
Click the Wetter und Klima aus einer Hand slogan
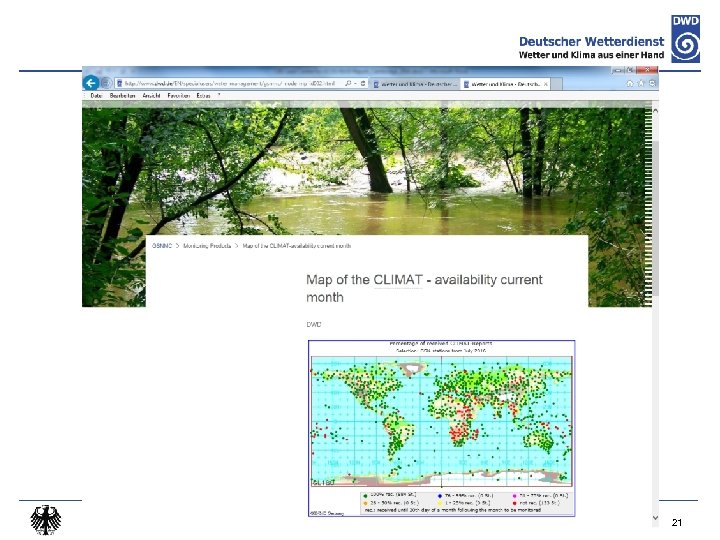tap(591, 55)
